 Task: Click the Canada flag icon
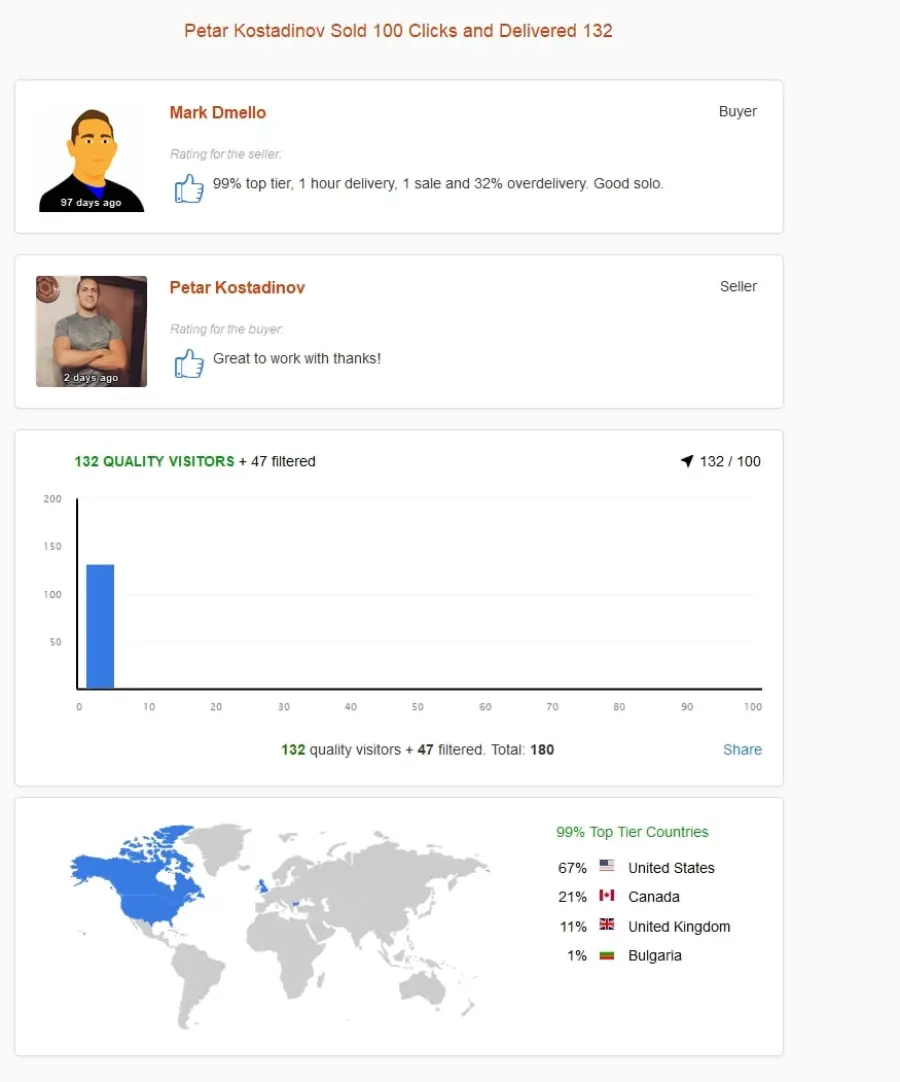607,895
